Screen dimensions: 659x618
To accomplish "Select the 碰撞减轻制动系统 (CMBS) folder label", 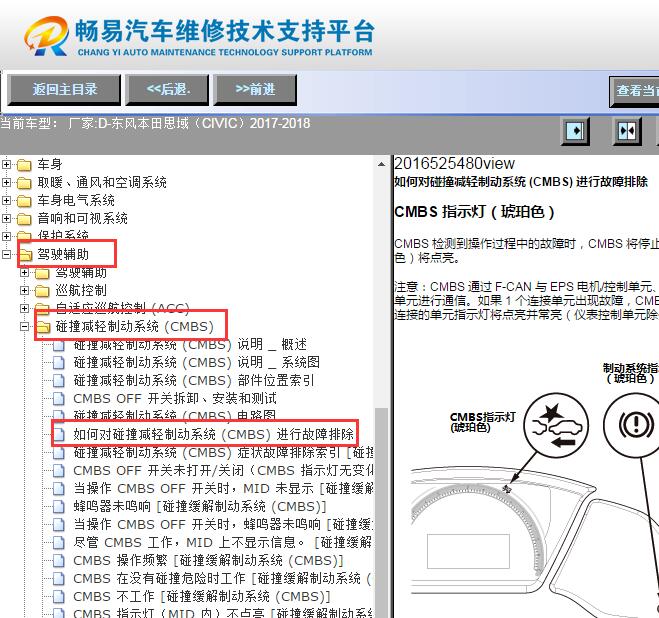I will tap(135, 326).
